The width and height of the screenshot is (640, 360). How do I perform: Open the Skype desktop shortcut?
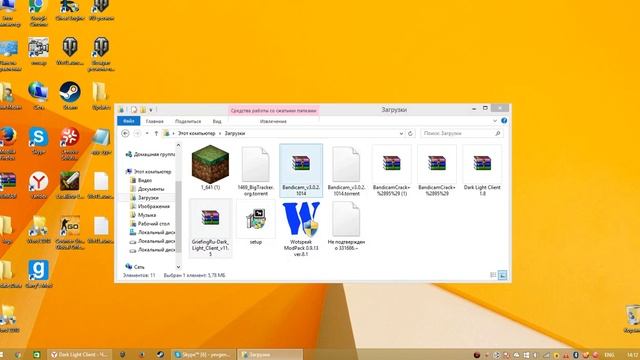[x=38, y=140]
